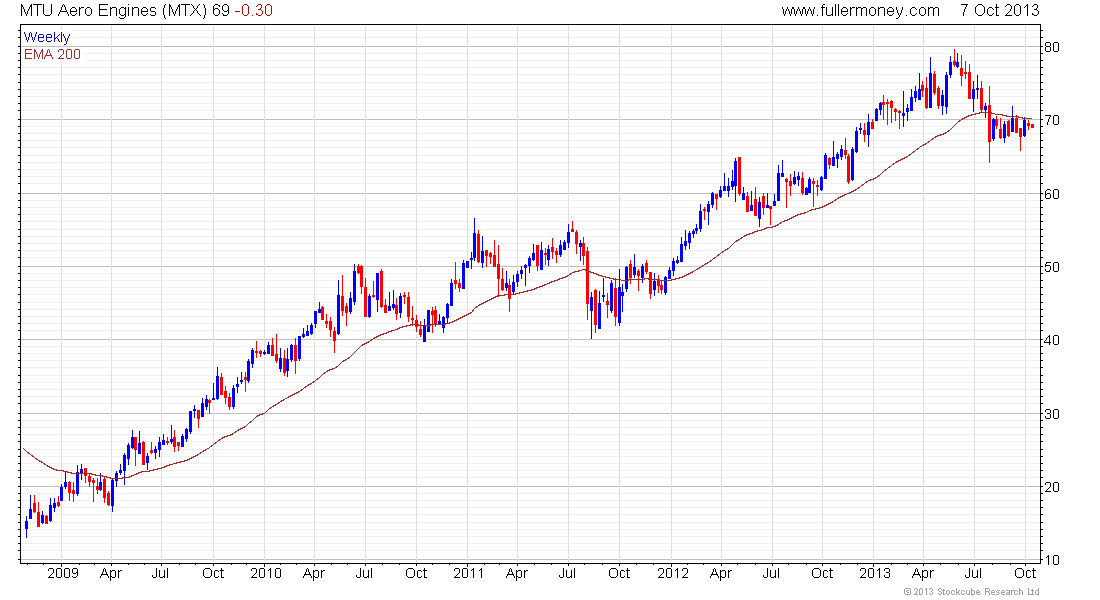Click the 80 price axis label
This screenshot has width=1100, height=600.
pos(1052,48)
